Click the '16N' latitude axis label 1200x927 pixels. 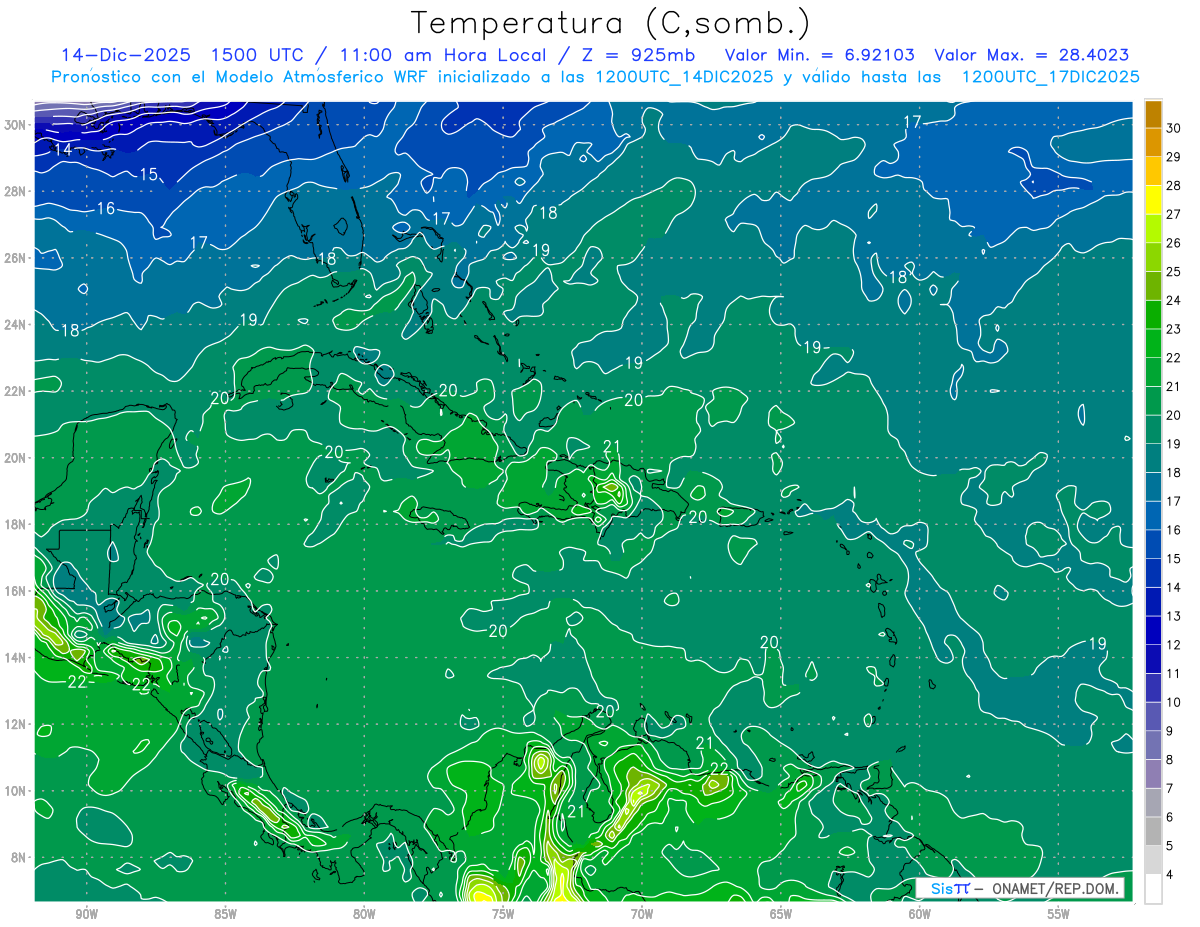15,591
